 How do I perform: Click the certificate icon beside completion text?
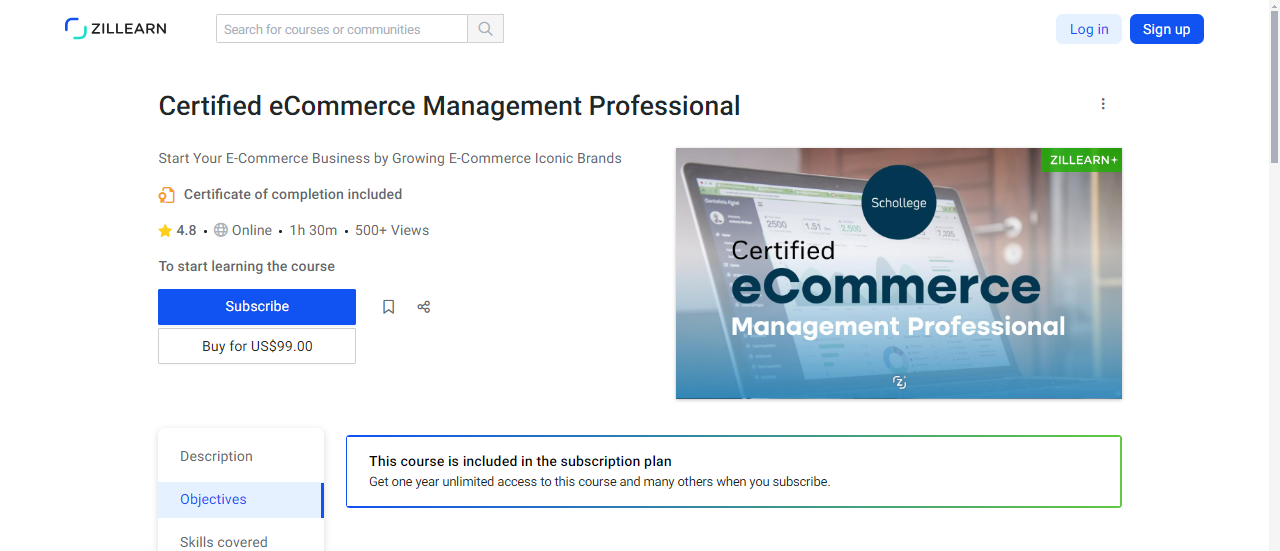pos(167,195)
